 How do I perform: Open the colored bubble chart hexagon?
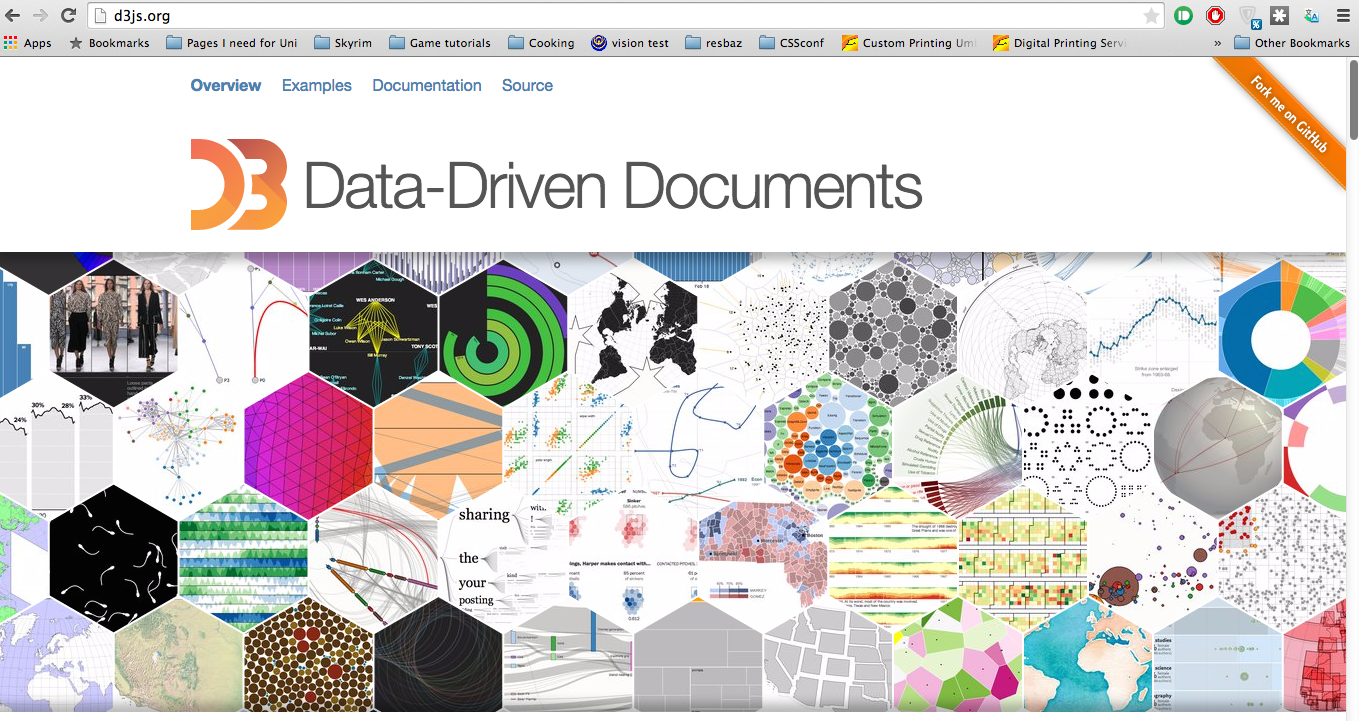[x=828, y=444]
